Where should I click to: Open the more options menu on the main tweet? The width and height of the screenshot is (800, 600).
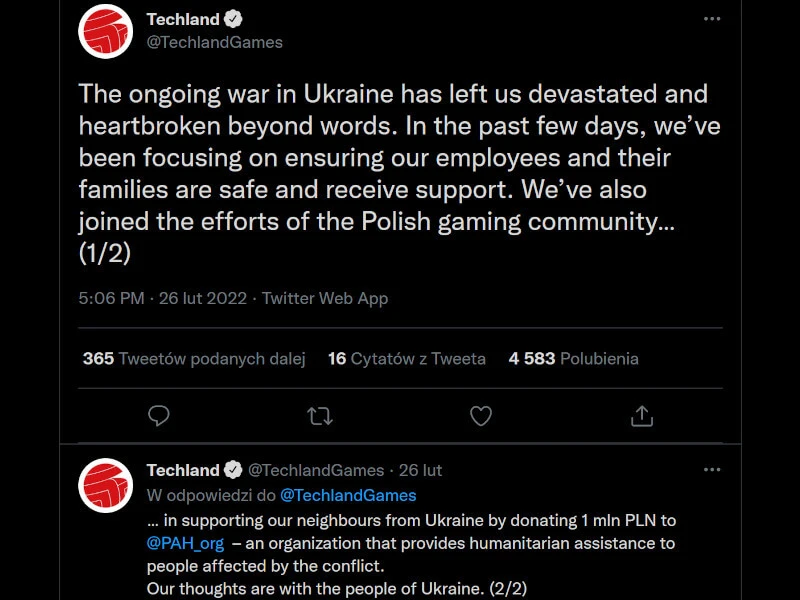point(712,18)
